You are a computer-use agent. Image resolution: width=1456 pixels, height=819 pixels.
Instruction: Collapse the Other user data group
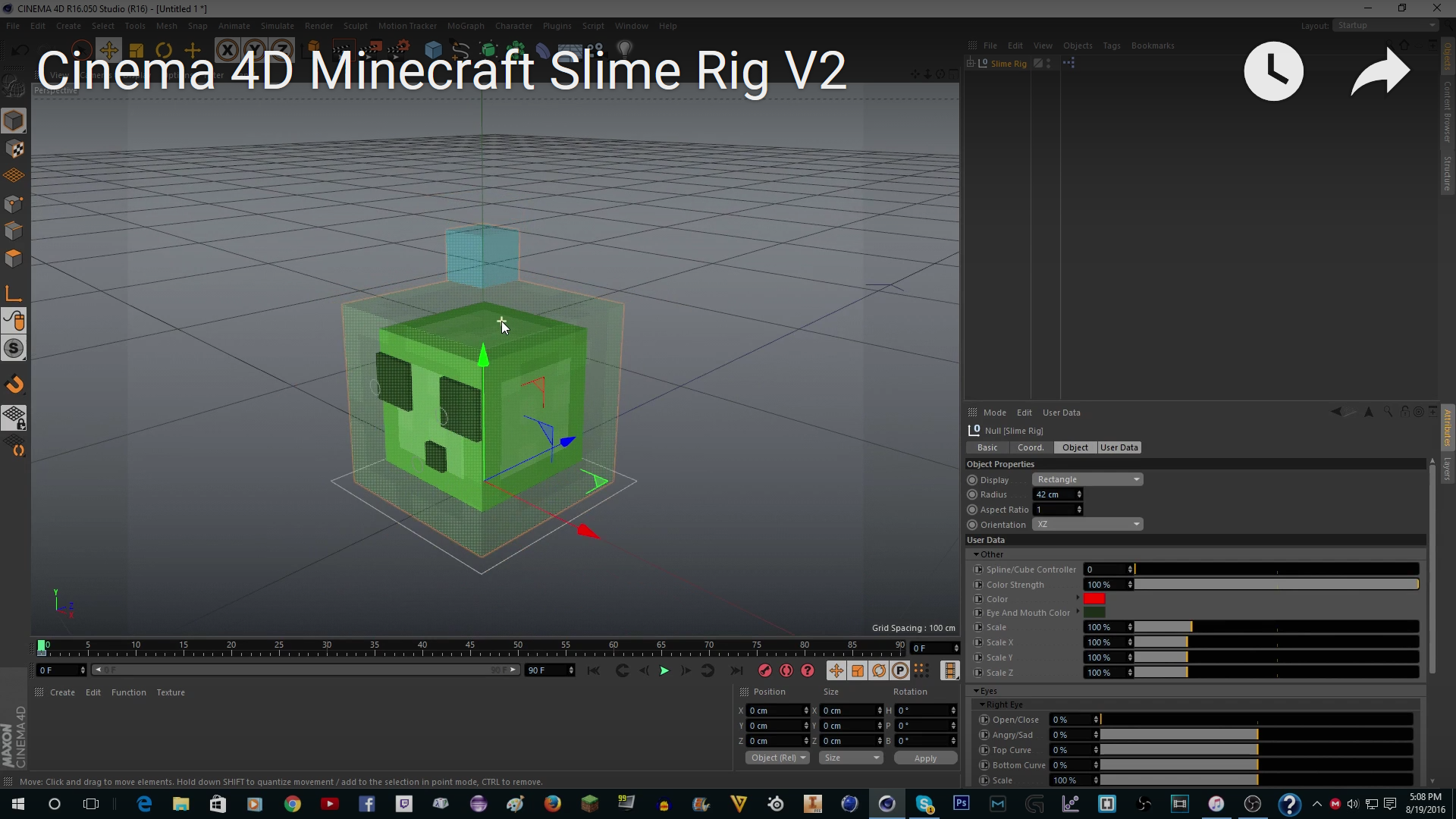tap(976, 554)
